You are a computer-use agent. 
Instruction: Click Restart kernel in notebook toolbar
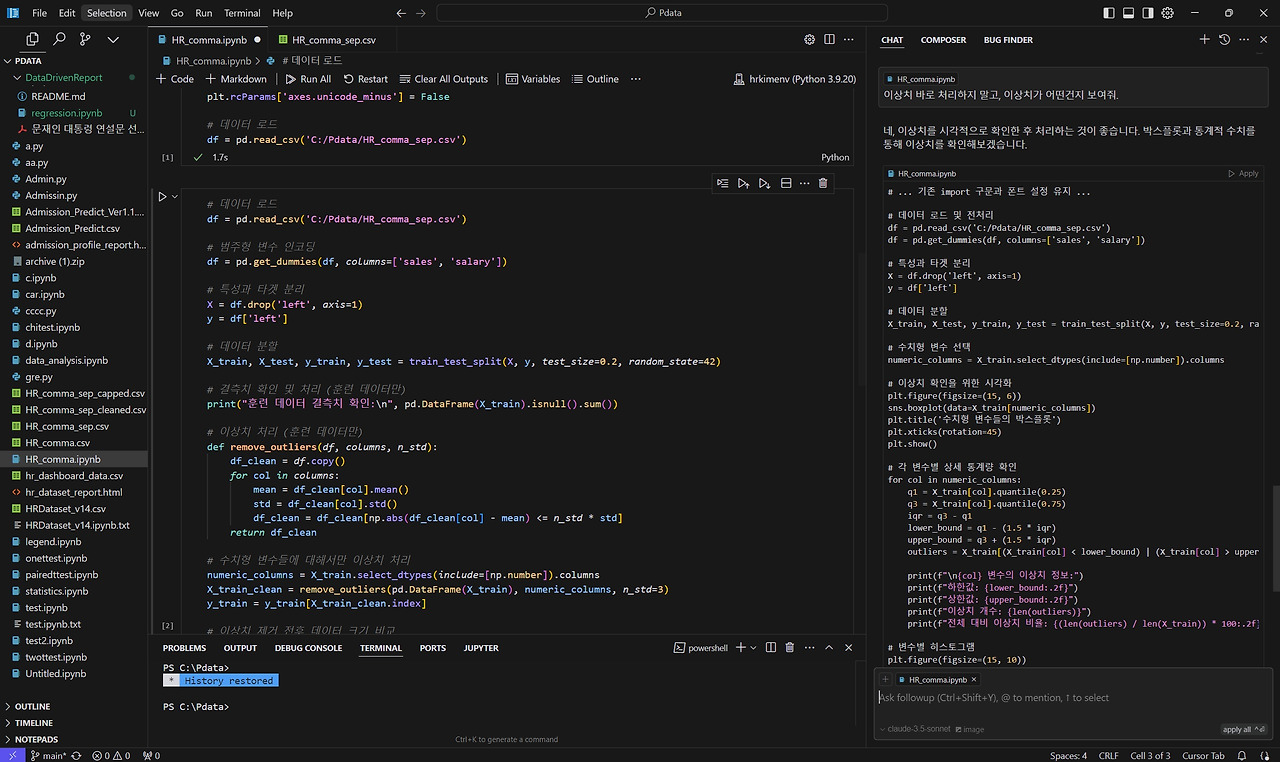click(365, 79)
